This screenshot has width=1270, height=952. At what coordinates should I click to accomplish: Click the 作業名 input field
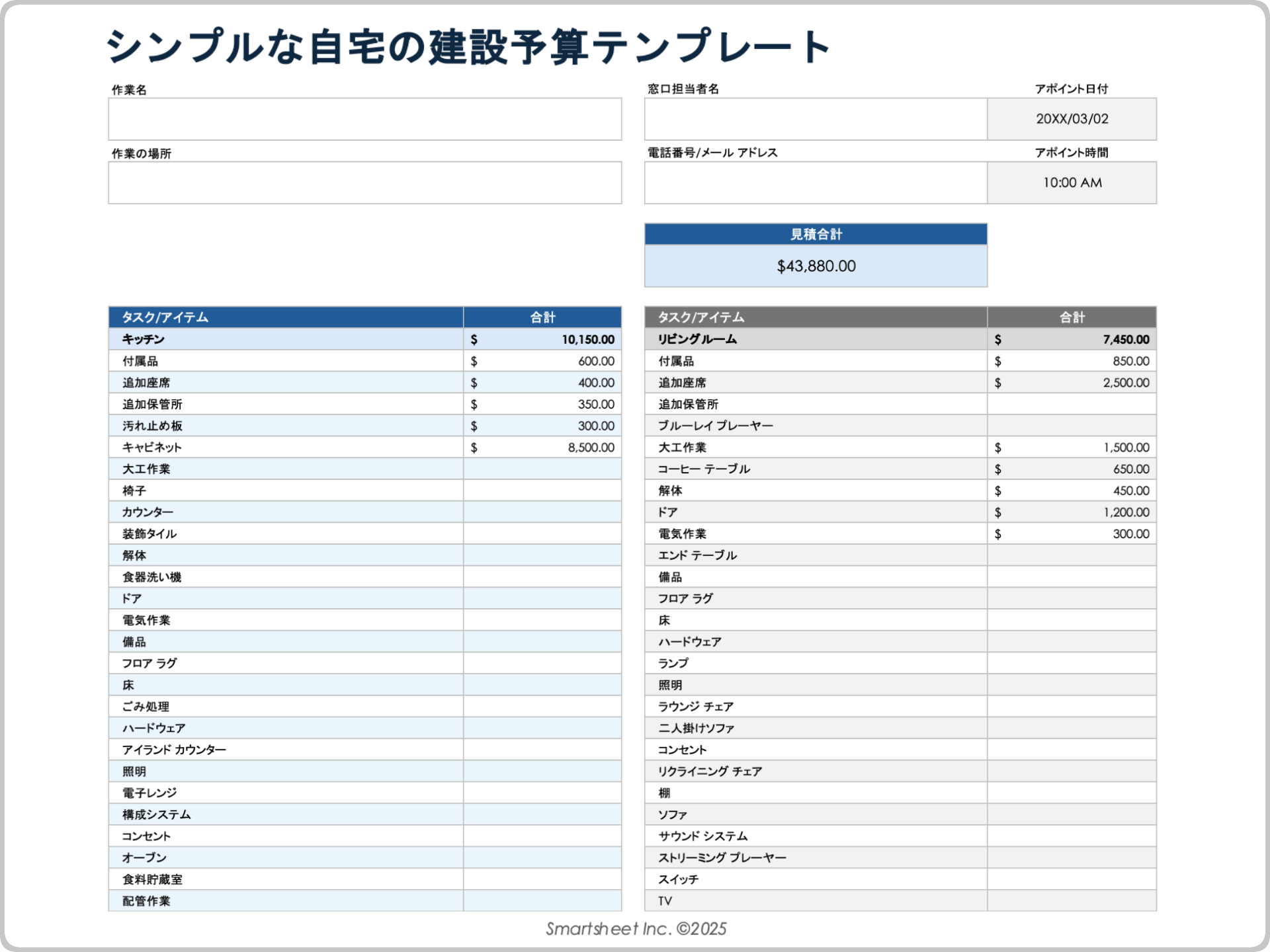tap(364, 119)
